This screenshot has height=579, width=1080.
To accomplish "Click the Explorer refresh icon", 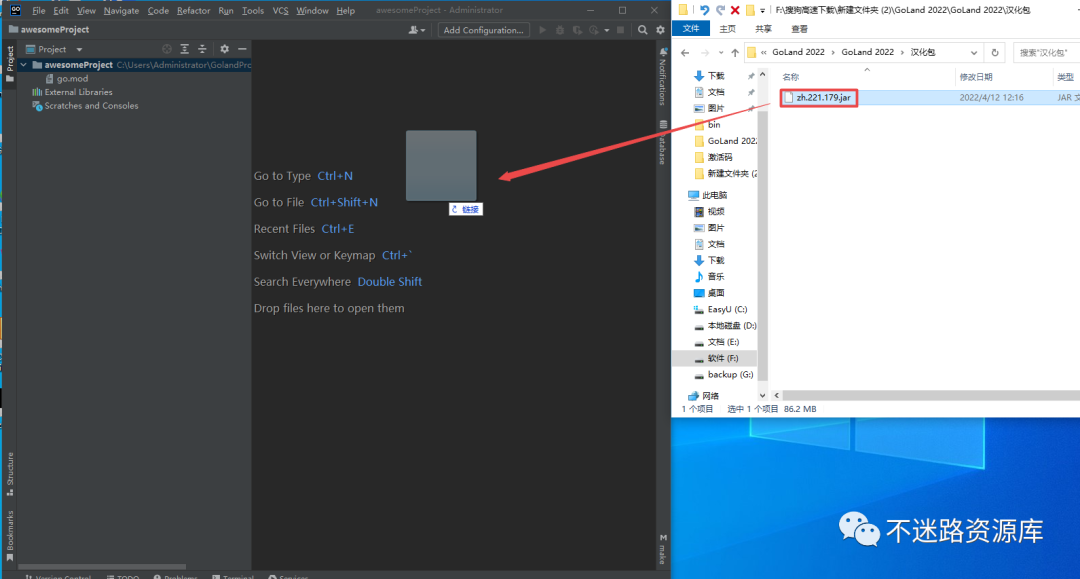I will point(995,52).
